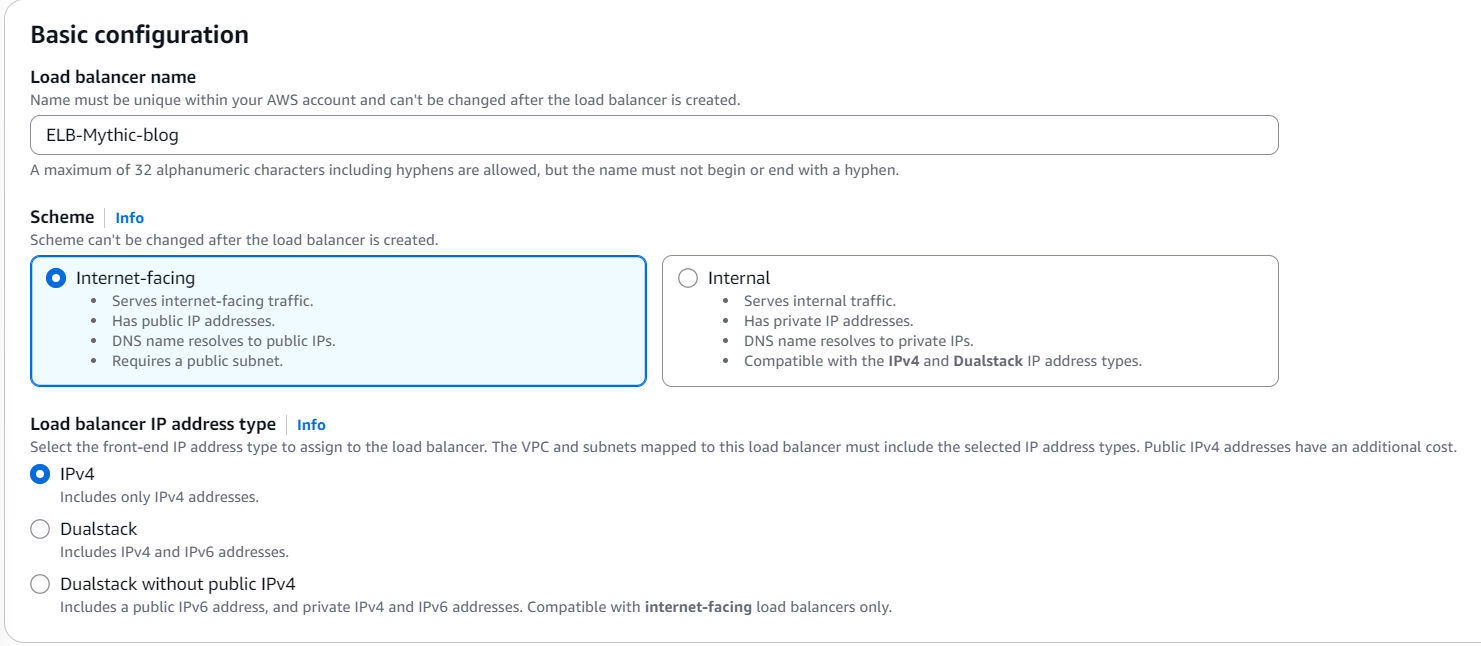Pick Dualstack without public IPv4 radio button
This screenshot has width=1481, height=646.
point(40,584)
